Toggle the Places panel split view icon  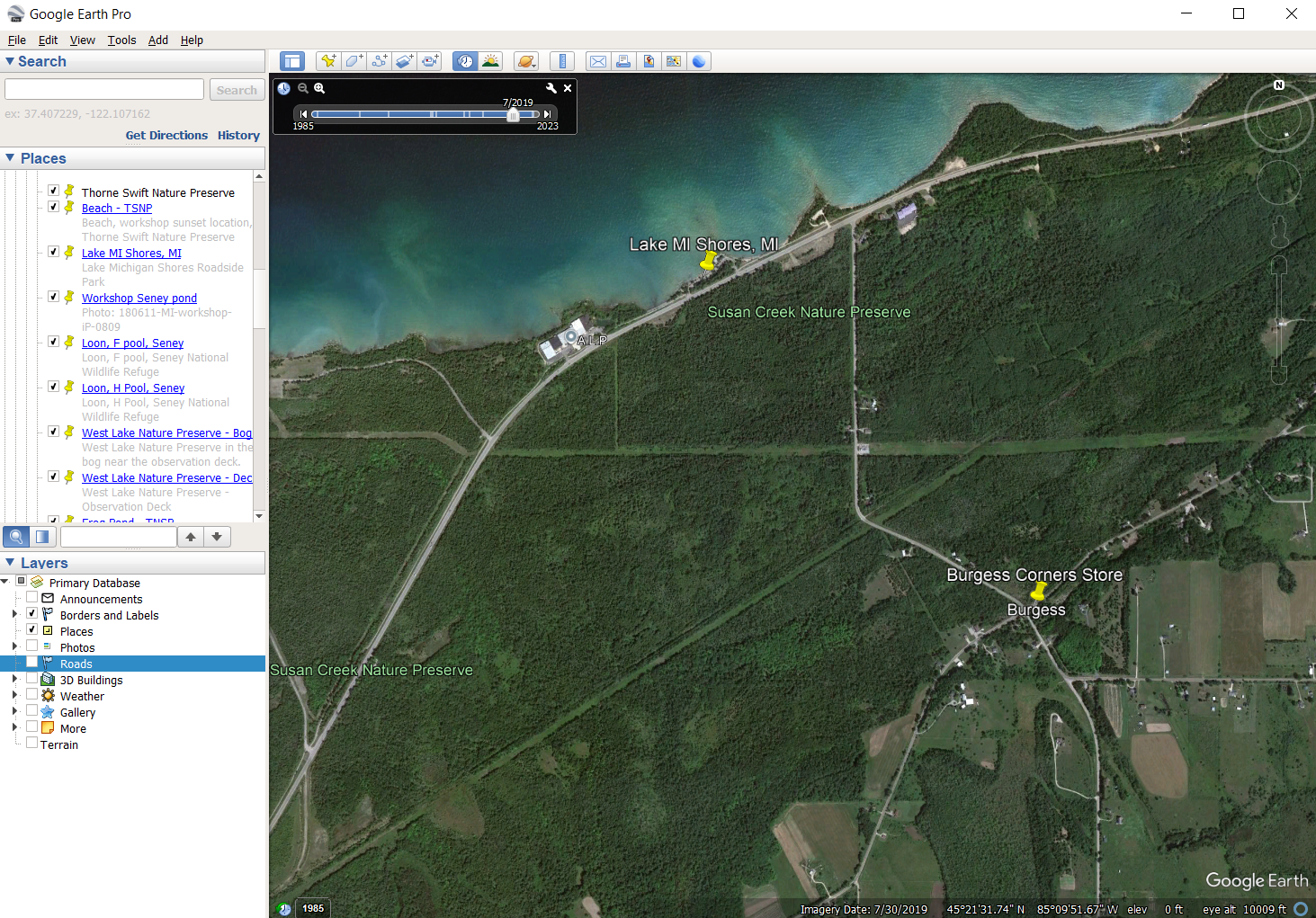42,537
